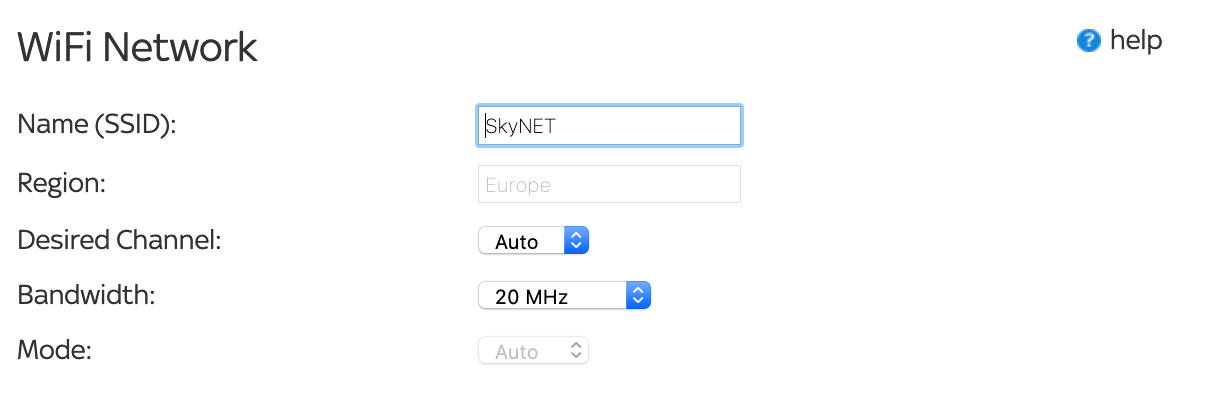Select the Auto value in Desired Channel
Viewport: 1208px width, 408px height.
tap(517, 242)
